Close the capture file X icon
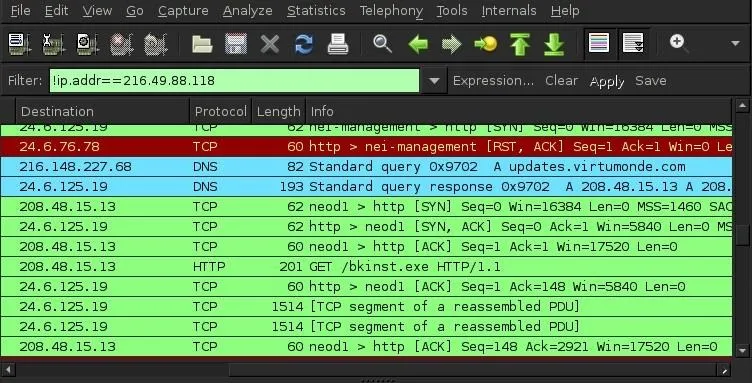 [270, 45]
